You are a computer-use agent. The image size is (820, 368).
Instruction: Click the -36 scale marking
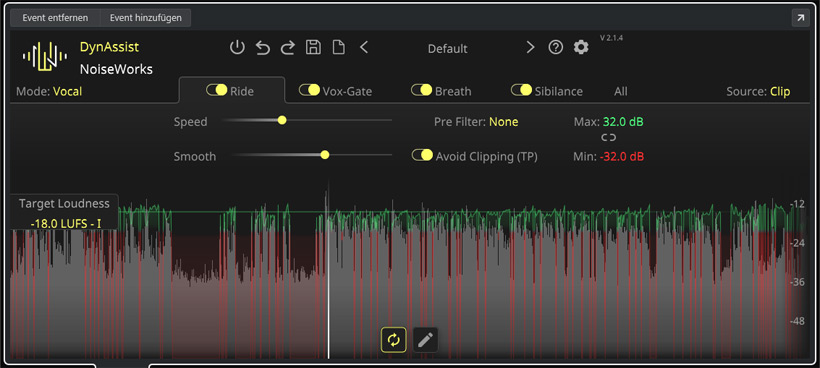coord(798,282)
